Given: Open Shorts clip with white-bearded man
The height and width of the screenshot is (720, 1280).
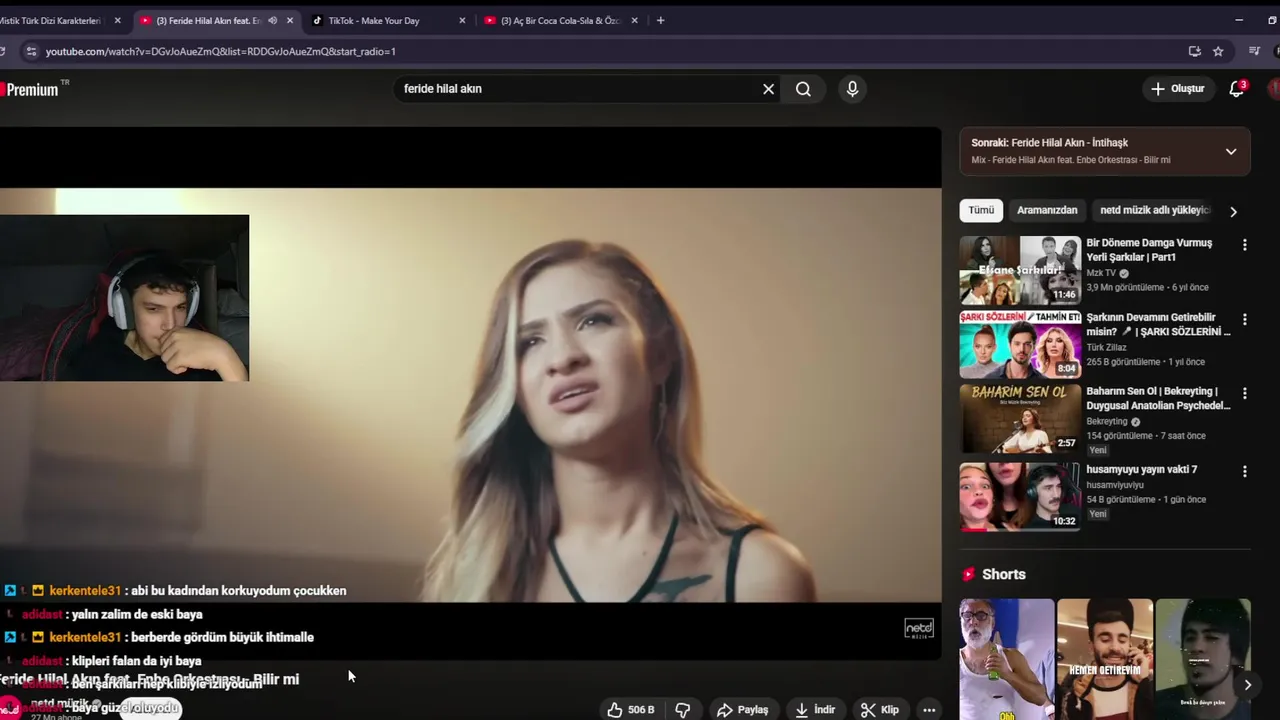Looking at the screenshot, I should tap(1006, 659).
